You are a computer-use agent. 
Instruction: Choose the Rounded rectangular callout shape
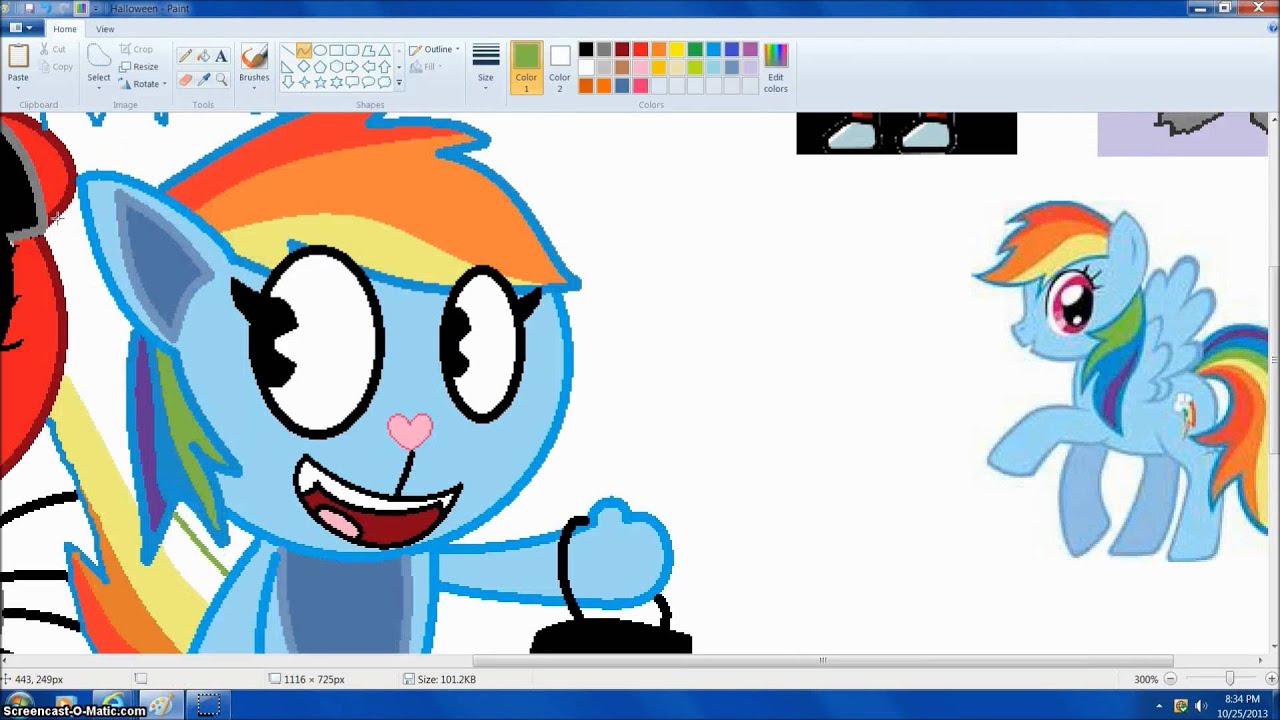point(352,82)
